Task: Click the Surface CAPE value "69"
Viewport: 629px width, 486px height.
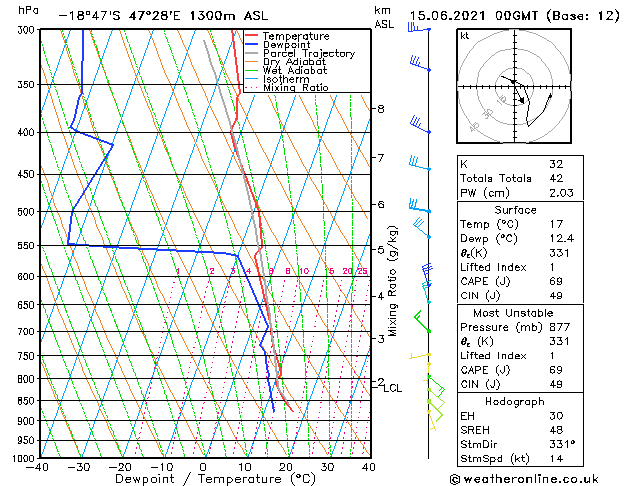Action: 556,281
